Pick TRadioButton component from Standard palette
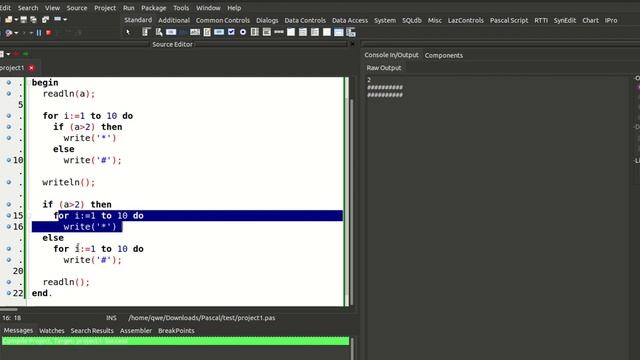The height and width of the screenshot is (360, 640). [243, 32]
